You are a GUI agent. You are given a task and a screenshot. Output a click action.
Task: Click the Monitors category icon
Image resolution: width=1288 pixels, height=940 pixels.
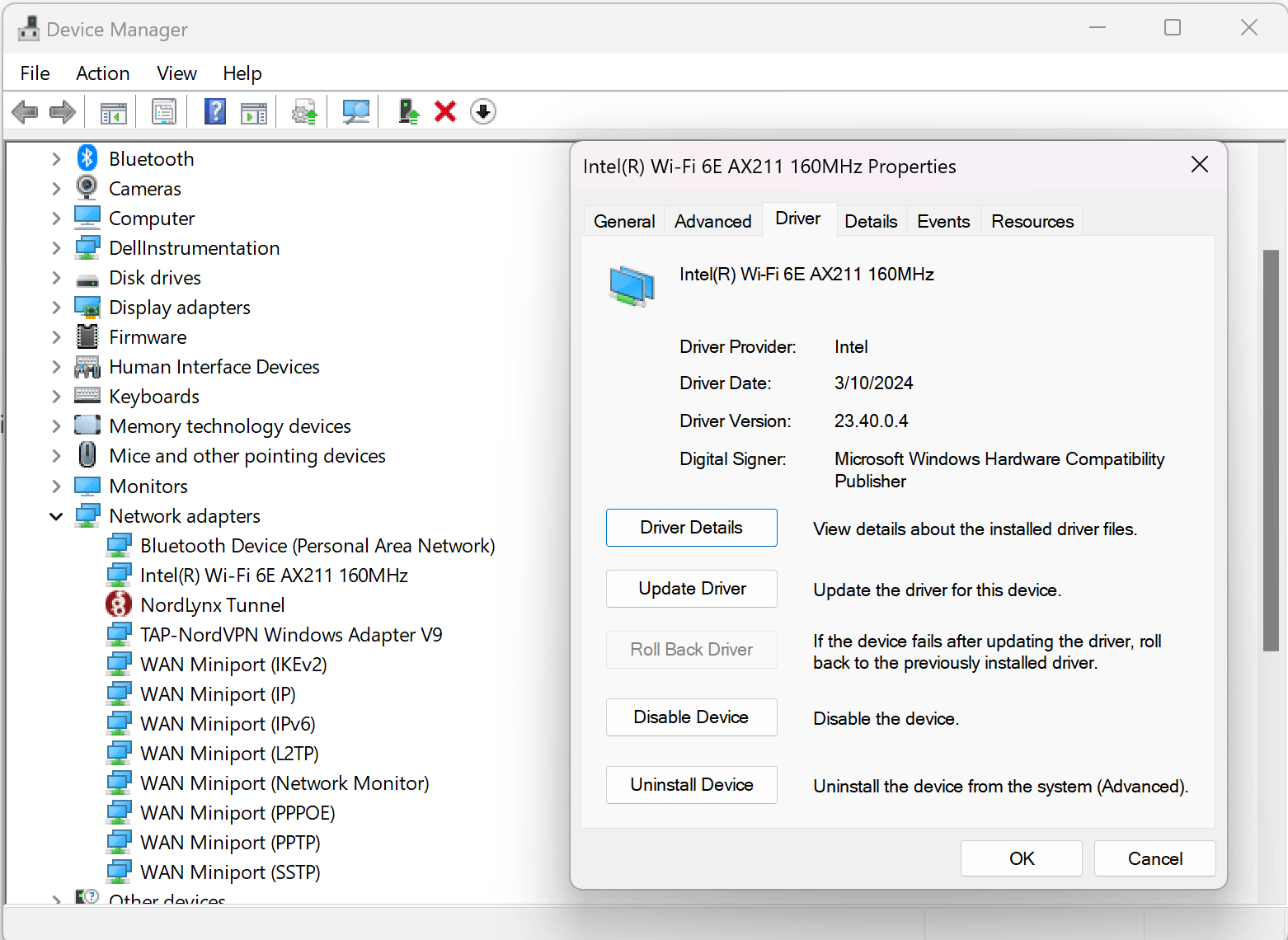click(x=87, y=486)
